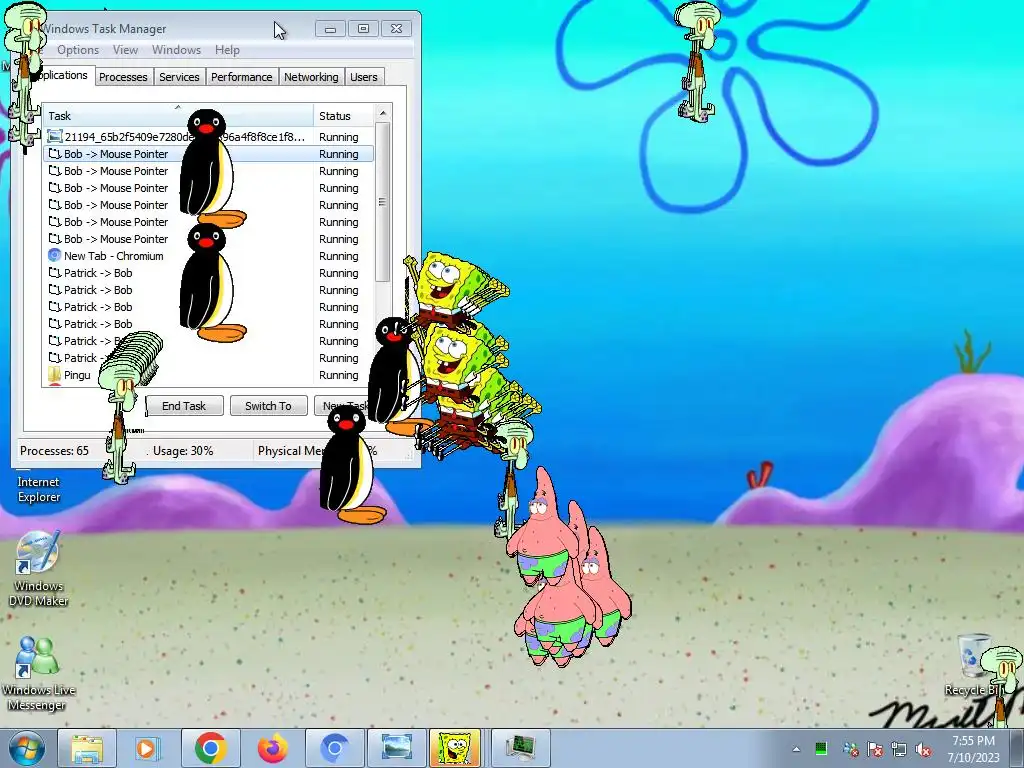Sort by the Task column header

pos(178,116)
